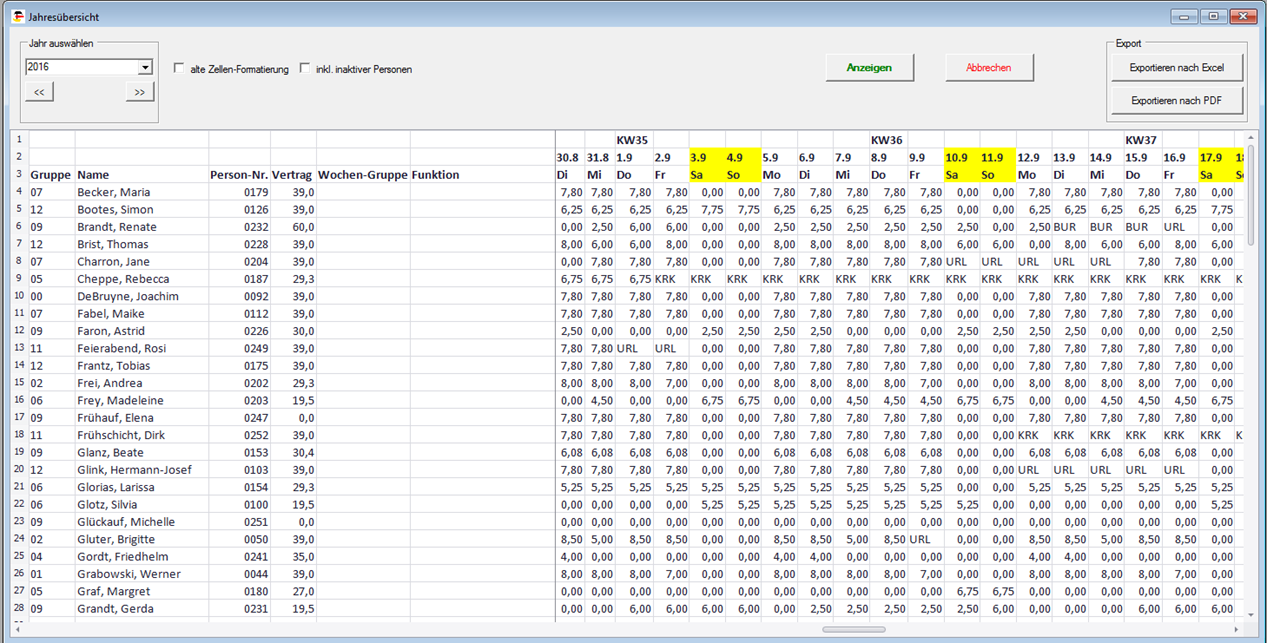Screen dimensions: 1267x643
Task: Close the Jahresübersicht window
Action: tap(1243, 17)
